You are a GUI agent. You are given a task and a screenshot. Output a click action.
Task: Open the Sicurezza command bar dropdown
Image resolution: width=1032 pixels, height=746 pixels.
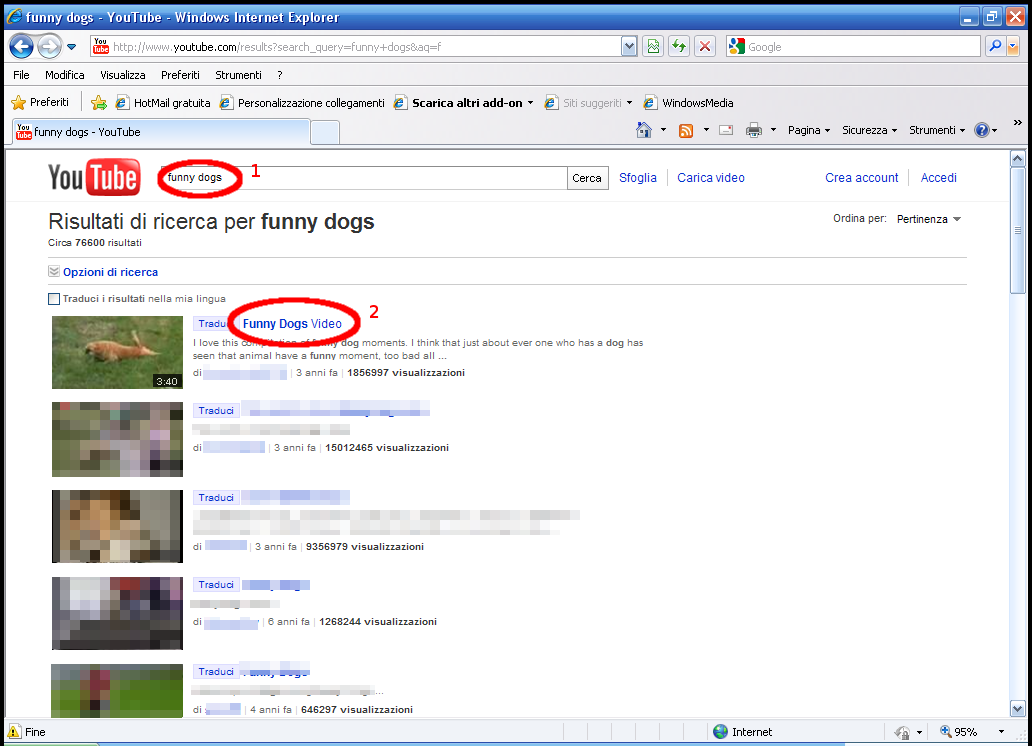tap(869, 130)
